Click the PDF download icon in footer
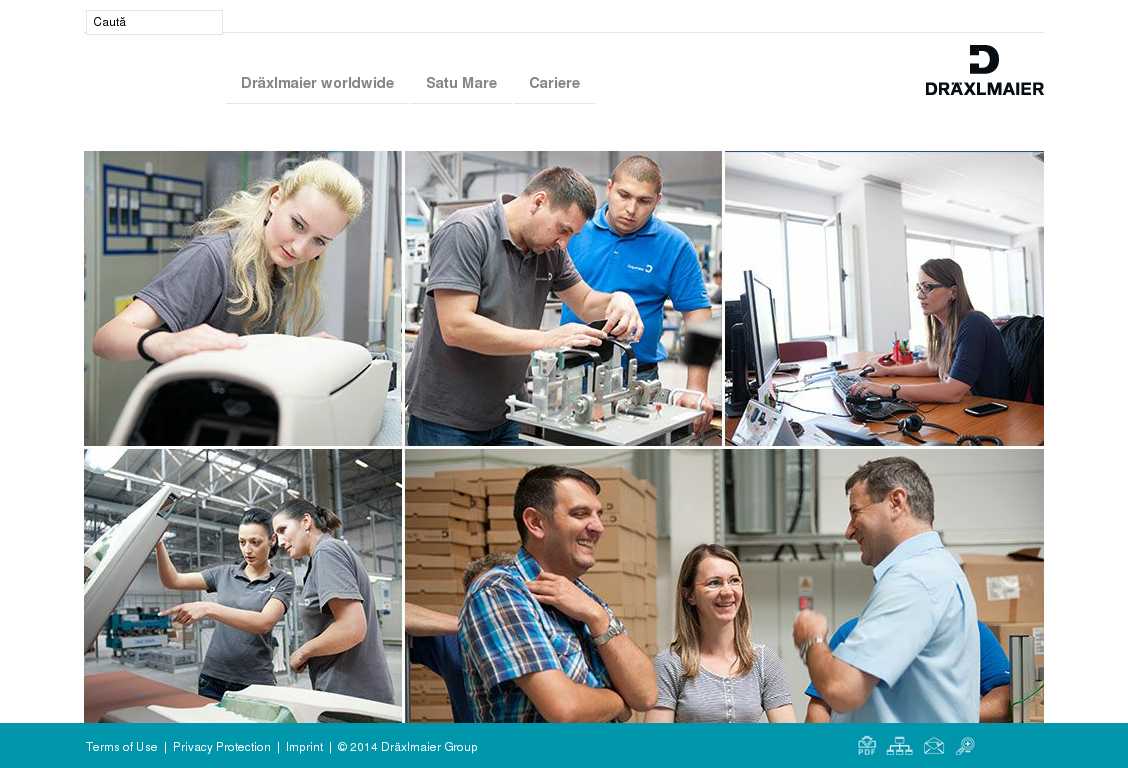 click(867, 746)
